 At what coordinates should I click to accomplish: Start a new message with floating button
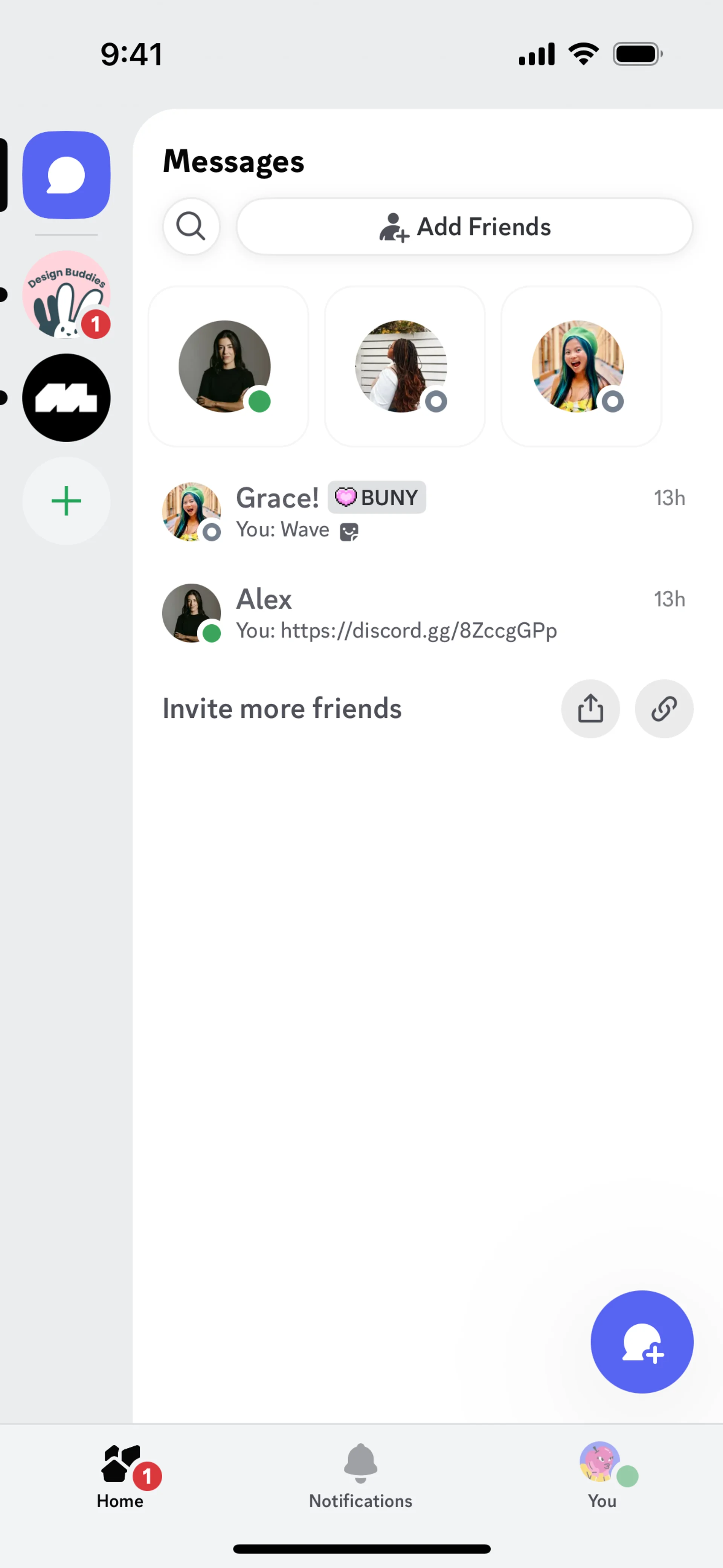click(x=641, y=1342)
